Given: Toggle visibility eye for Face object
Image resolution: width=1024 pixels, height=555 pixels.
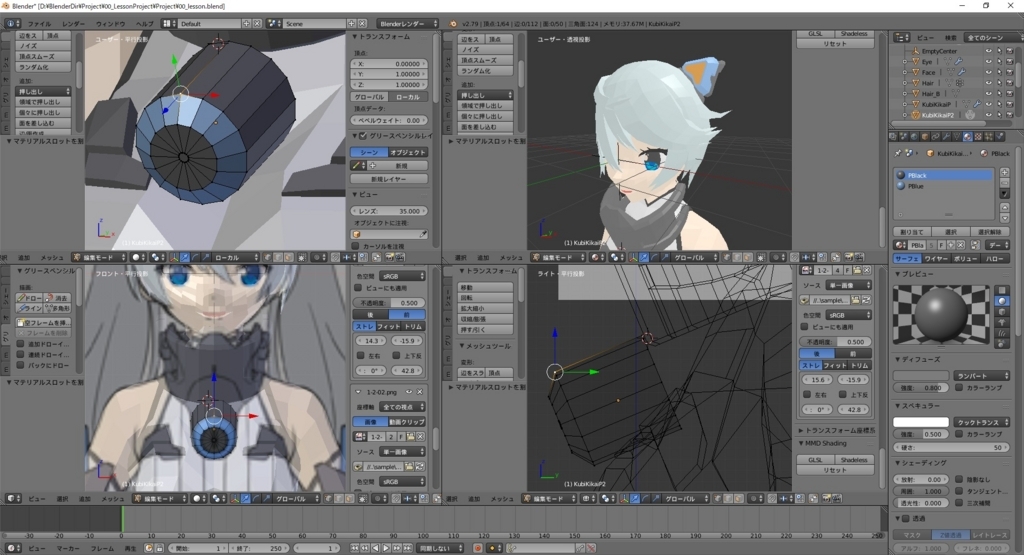Looking at the screenshot, I should click(x=988, y=72).
